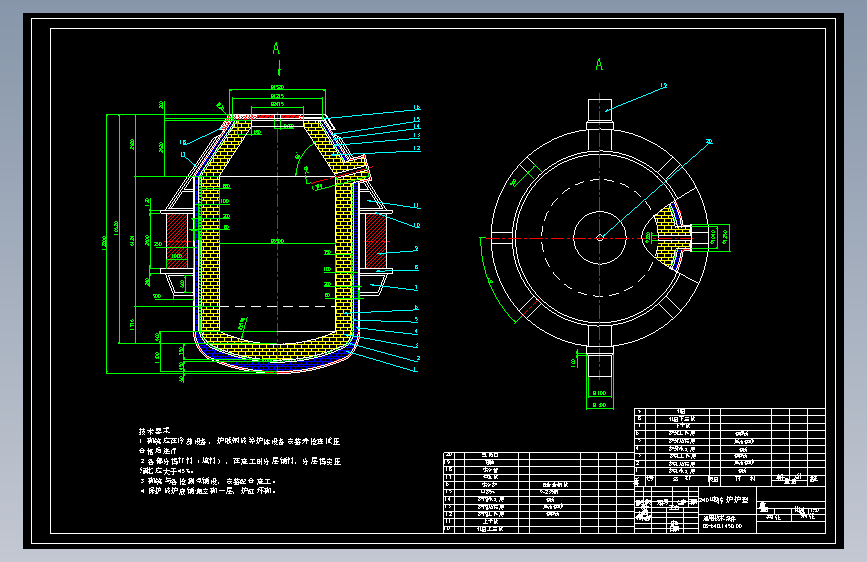Select part callout 12 pointing at the taphole

click(417, 148)
